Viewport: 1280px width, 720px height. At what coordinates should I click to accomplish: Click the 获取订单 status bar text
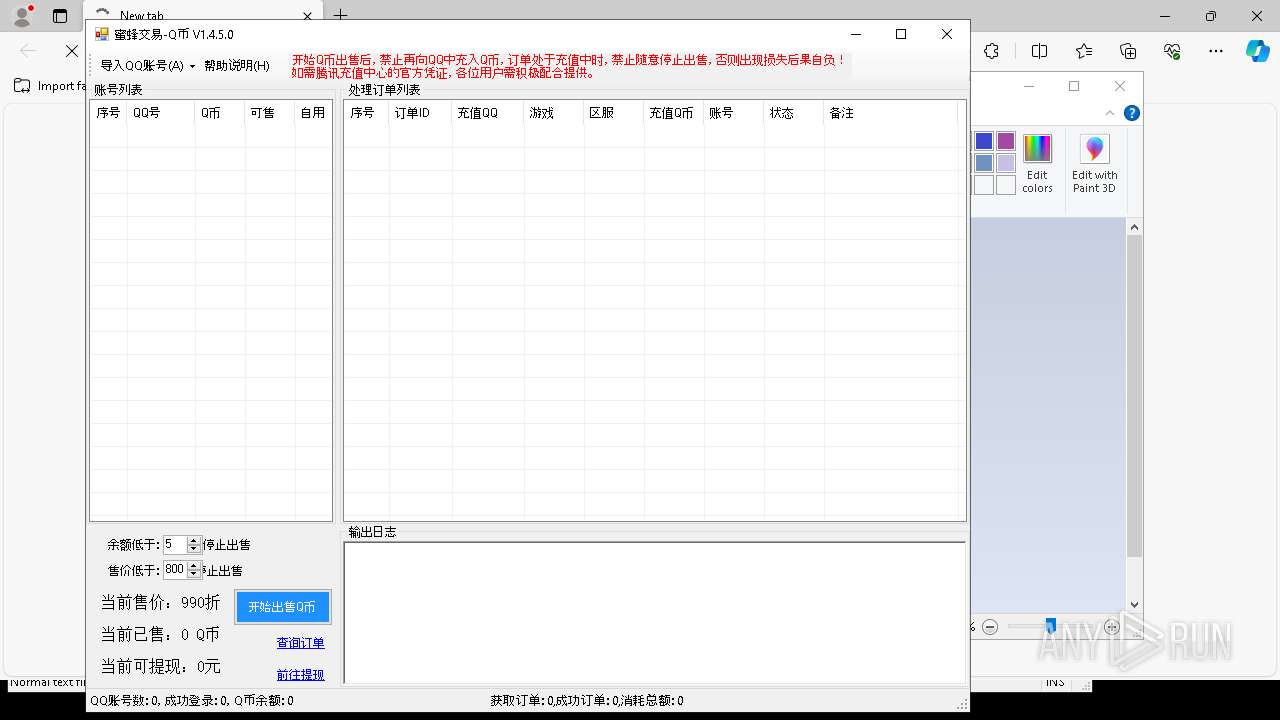pyautogui.click(x=587, y=701)
